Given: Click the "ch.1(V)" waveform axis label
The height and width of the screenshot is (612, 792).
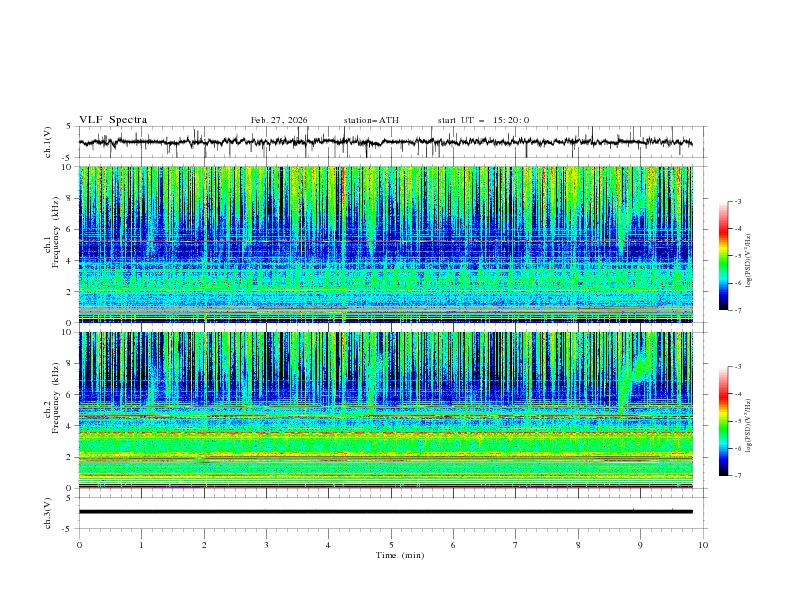Looking at the screenshot, I should (48, 142).
